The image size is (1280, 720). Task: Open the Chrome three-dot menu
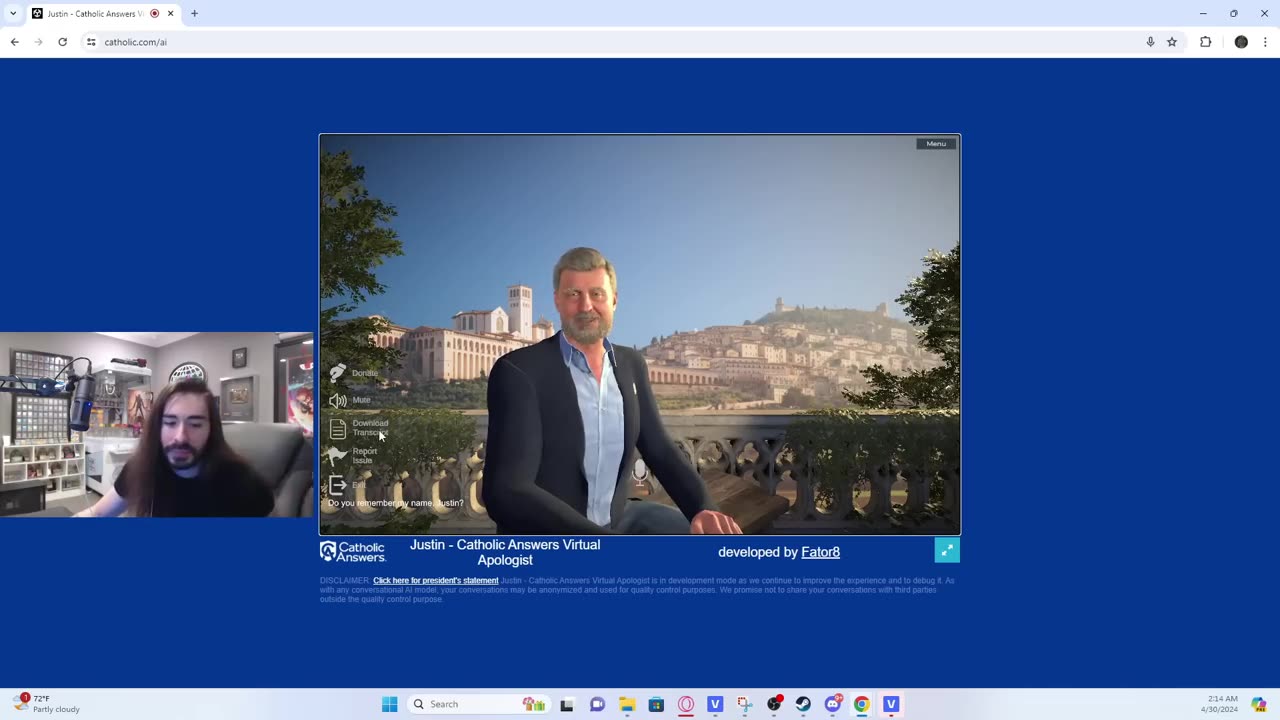click(x=1266, y=42)
